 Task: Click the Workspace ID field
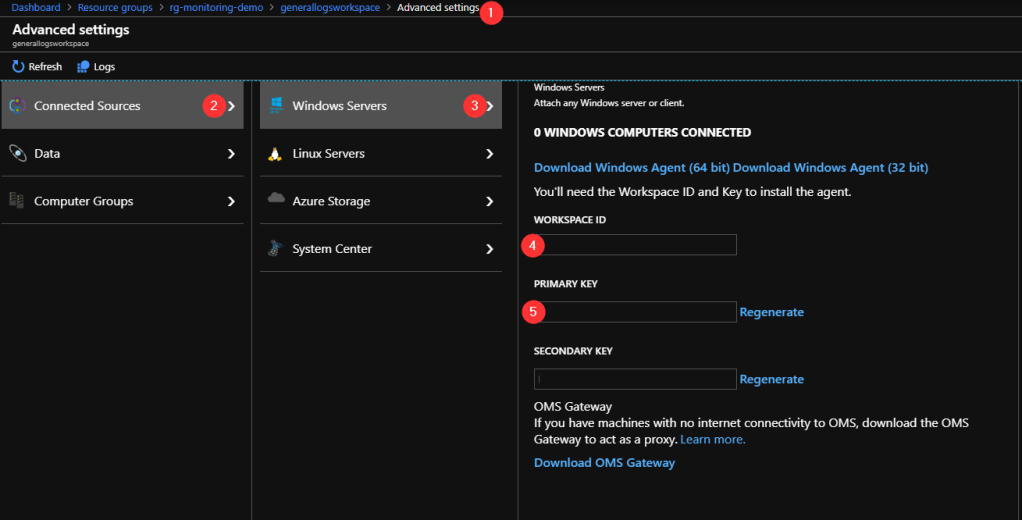640,245
